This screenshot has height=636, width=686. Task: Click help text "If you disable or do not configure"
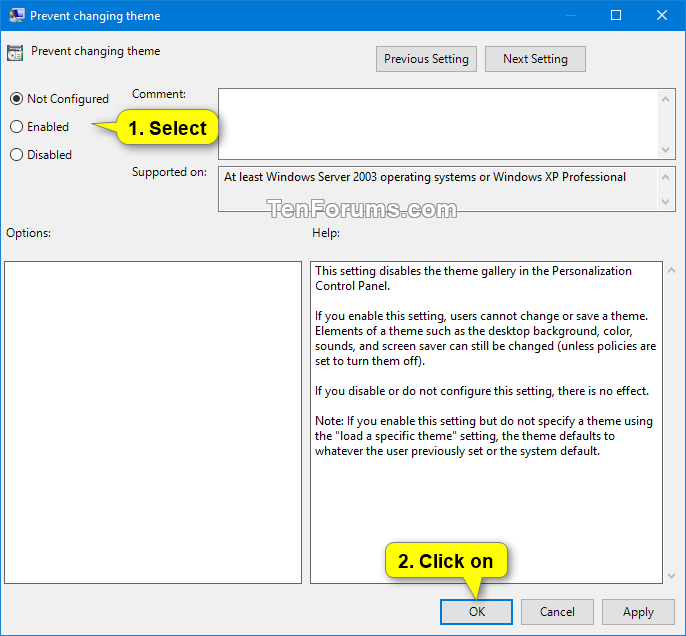click(482, 391)
